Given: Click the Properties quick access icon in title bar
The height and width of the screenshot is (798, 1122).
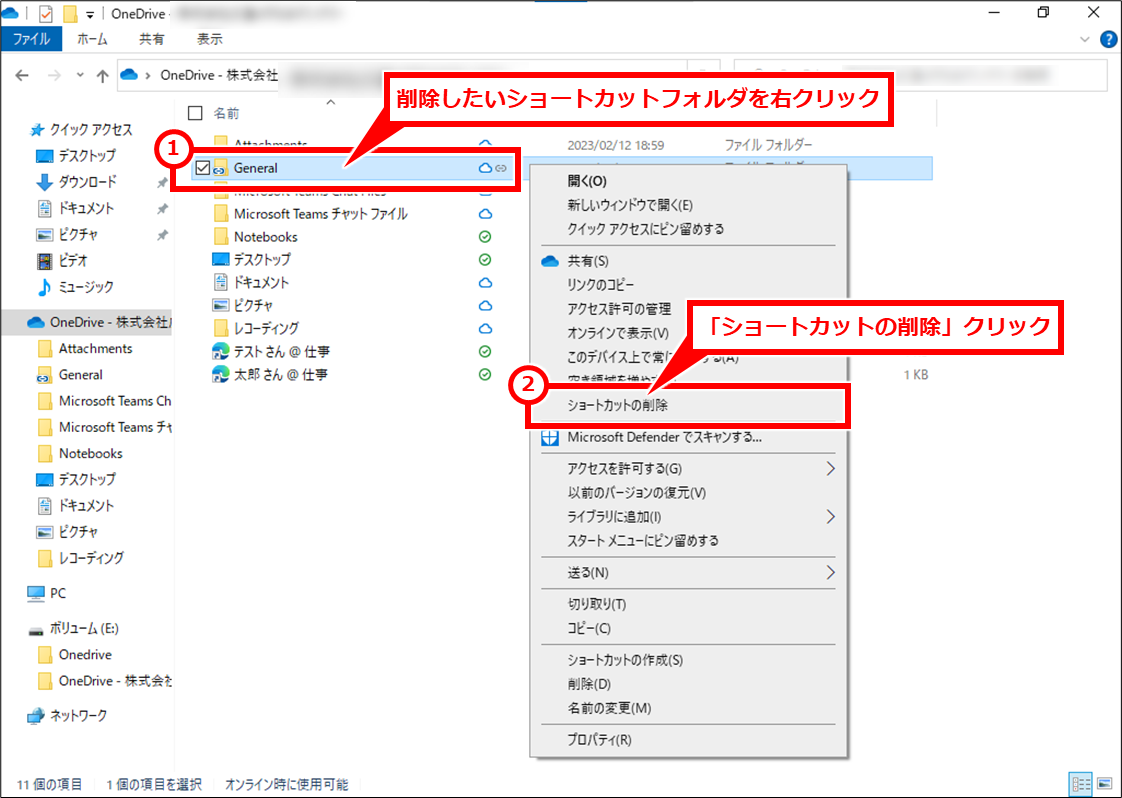Looking at the screenshot, I should pyautogui.click(x=45, y=14).
